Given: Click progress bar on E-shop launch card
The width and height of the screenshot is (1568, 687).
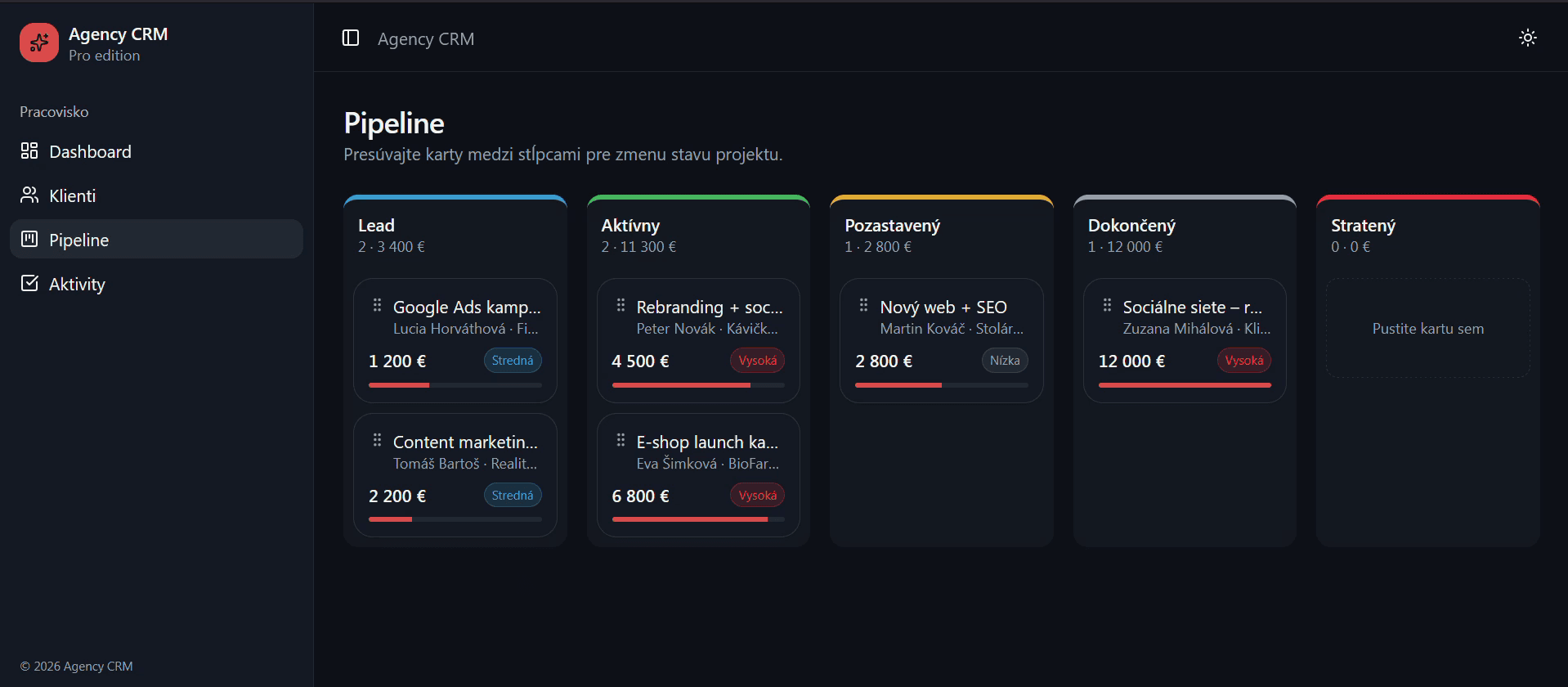Looking at the screenshot, I should tap(698, 519).
